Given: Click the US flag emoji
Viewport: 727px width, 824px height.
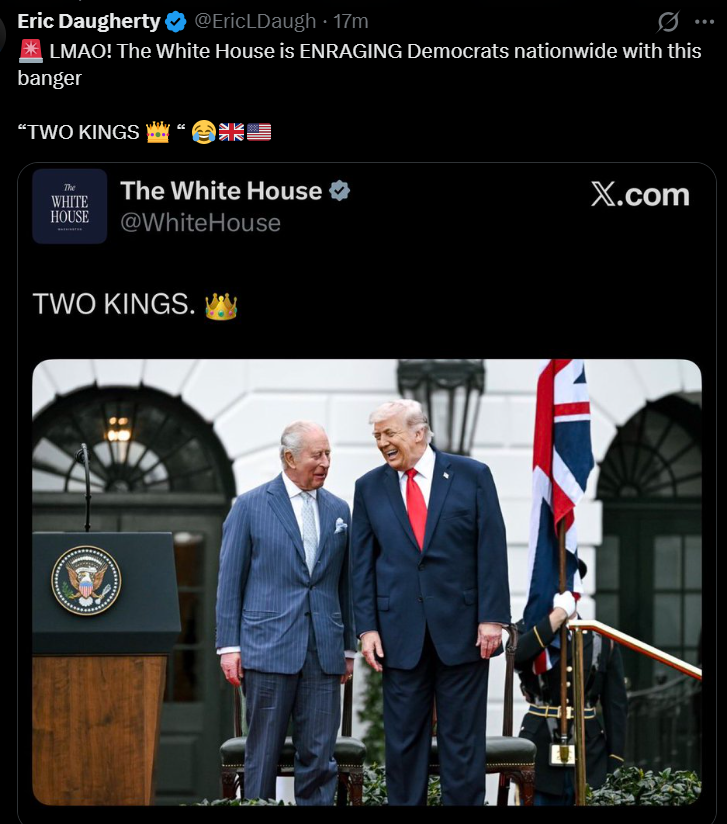Looking at the screenshot, I should [x=259, y=132].
